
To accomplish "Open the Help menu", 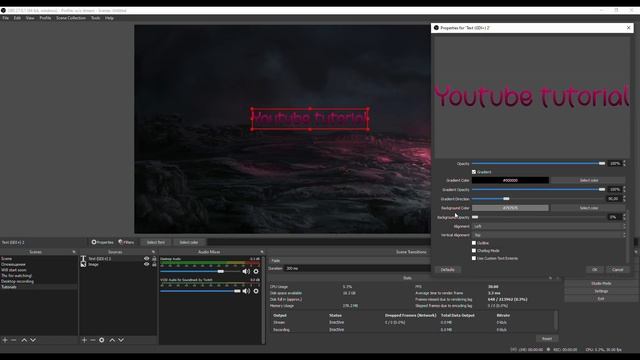I will pos(109,18).
